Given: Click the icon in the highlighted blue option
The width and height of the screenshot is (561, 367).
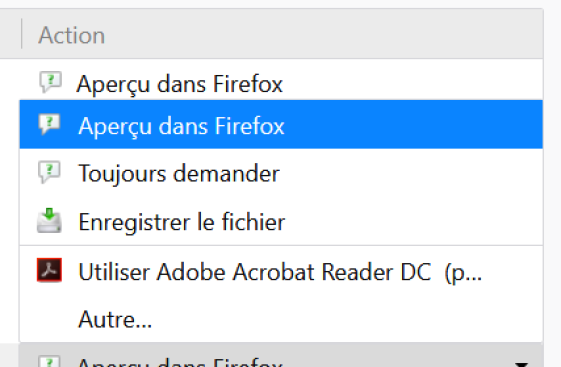Looking at the screenshot, I should [x=49, y=125].
